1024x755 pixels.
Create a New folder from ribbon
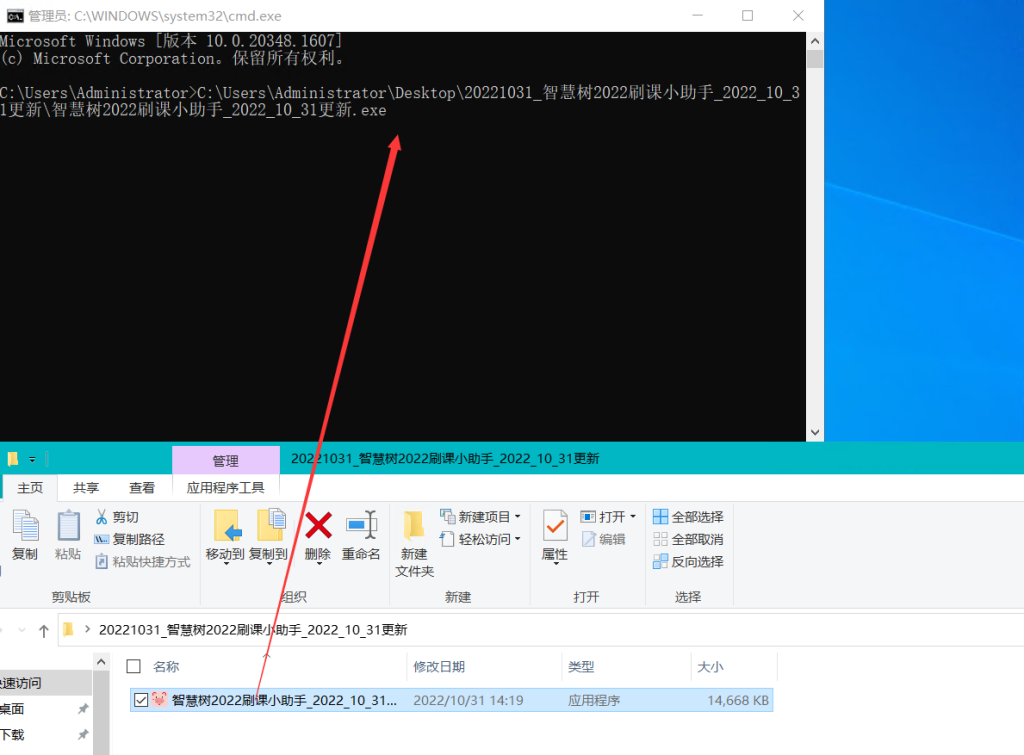point(414,542)
